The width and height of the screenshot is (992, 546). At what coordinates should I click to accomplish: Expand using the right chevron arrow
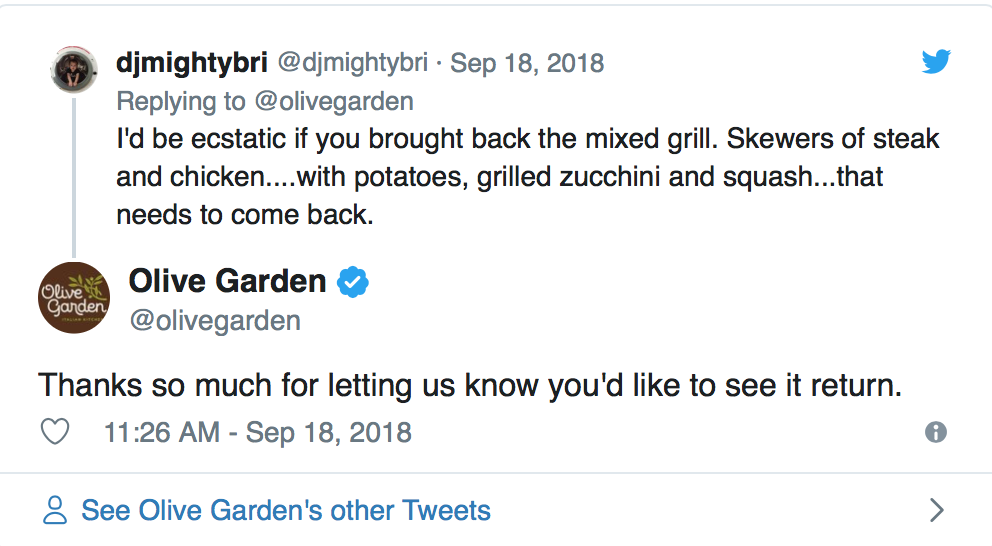point(936,511)
